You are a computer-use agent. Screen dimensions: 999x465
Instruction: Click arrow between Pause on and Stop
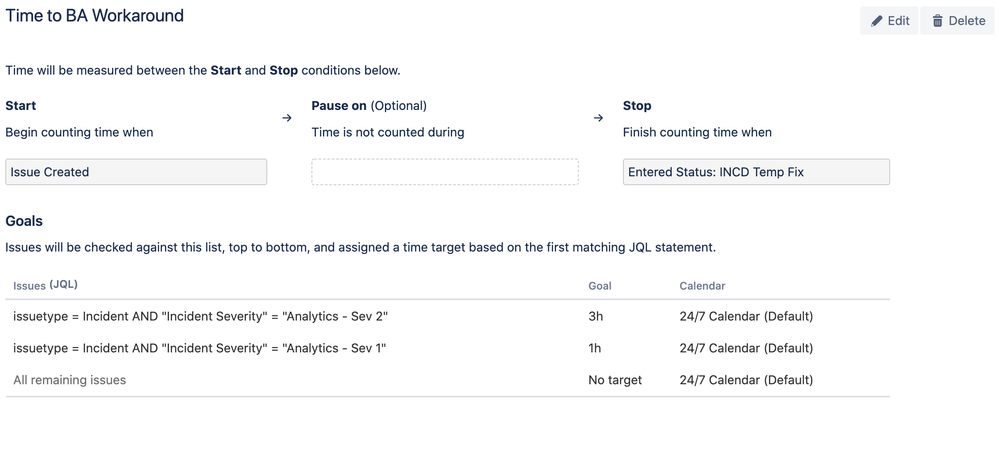tap(598, 118)
